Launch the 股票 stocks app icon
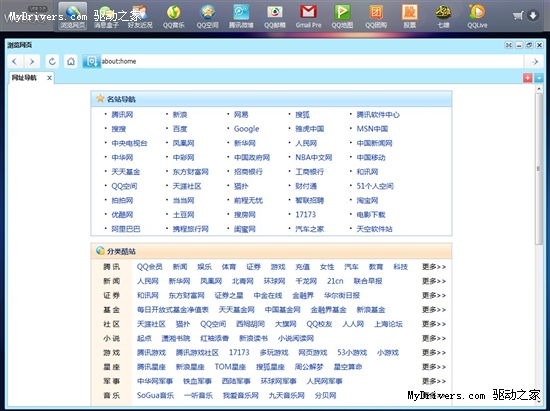Screen dimensions: 550x411 pos(410,16)
